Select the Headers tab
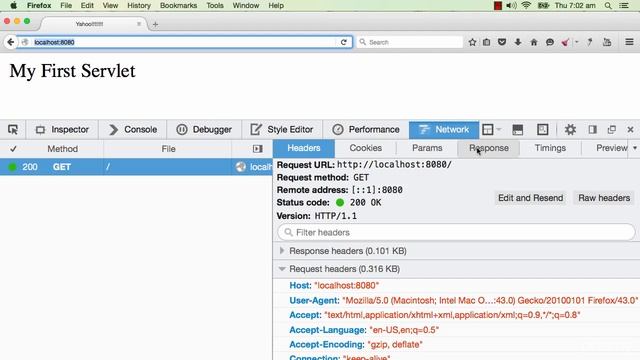 pos(304,148)
